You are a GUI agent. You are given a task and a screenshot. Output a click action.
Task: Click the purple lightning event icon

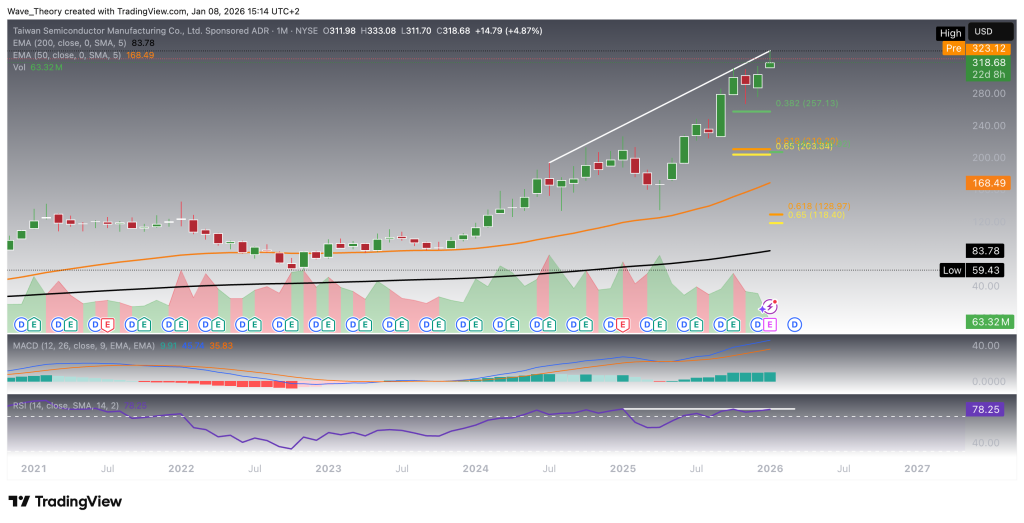click(770, 308)
